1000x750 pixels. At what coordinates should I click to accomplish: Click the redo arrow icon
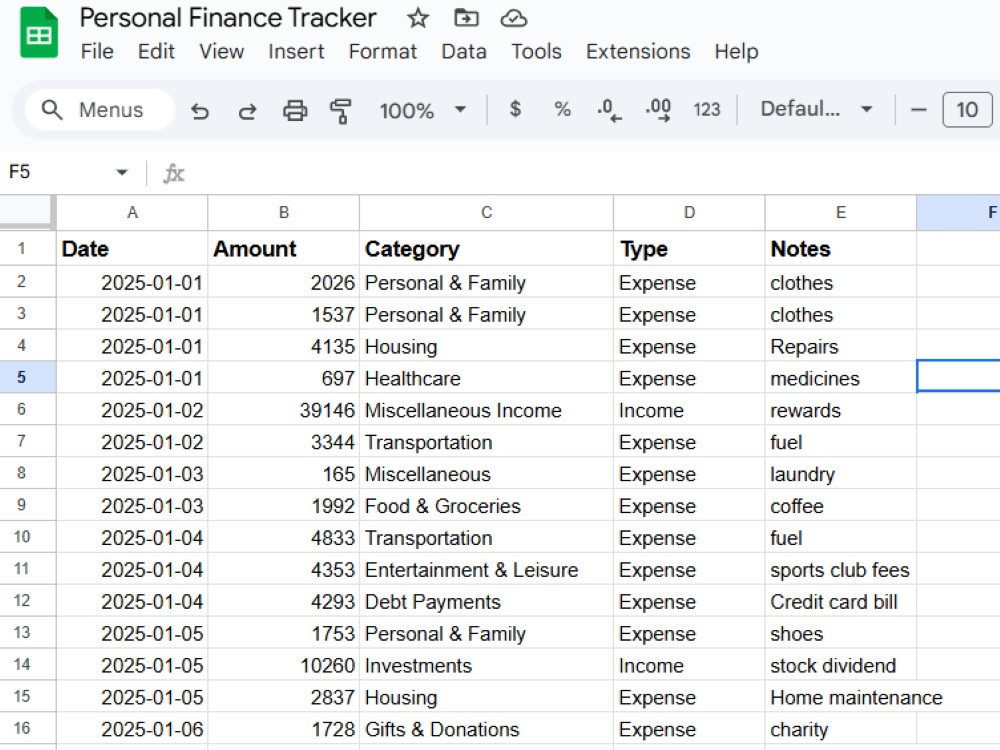[247, 111]
